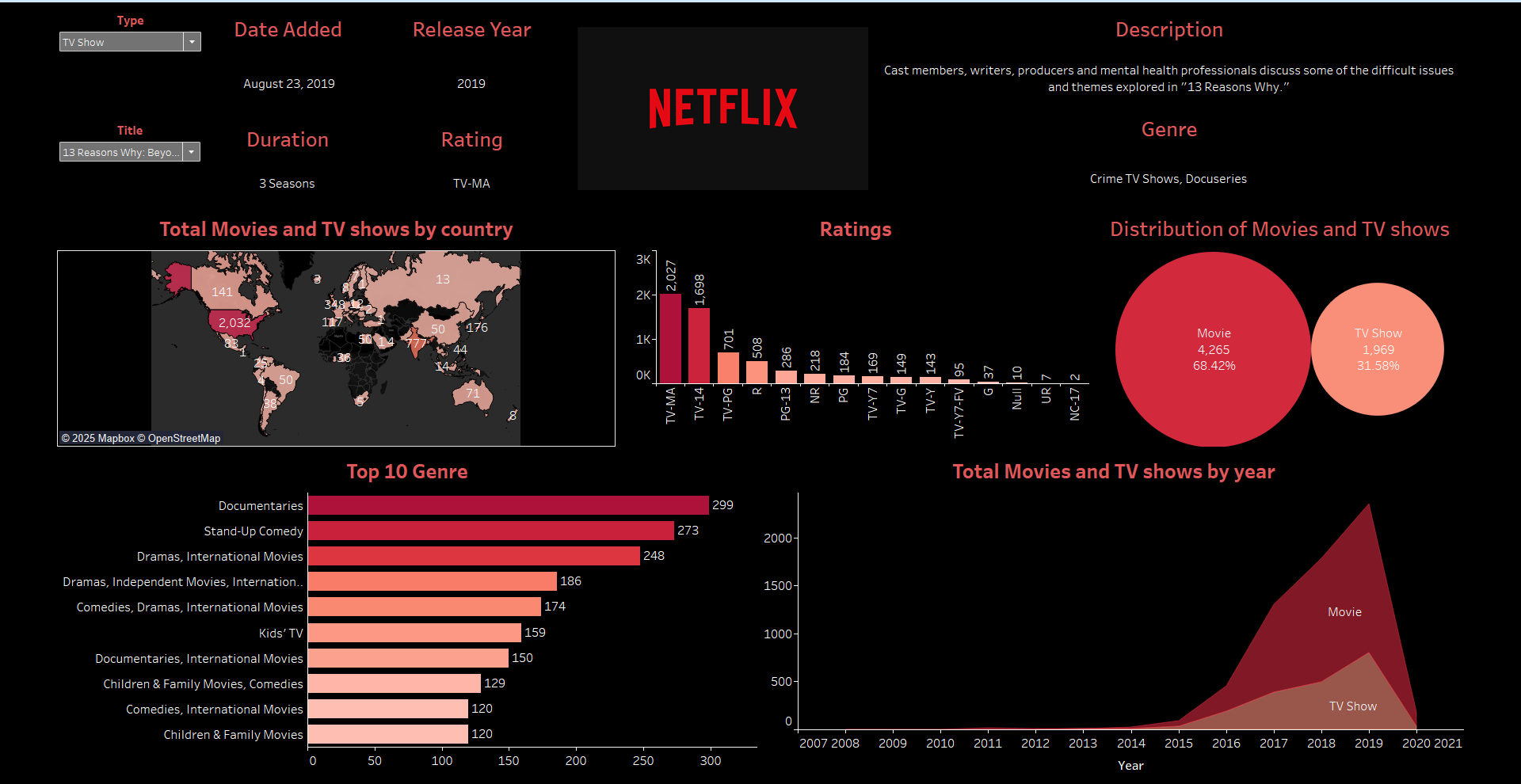Image resolution: width=1521 pixels, height=784 pixels.
Task: Click Japan's map value 176
Action: tap(477, 328)
